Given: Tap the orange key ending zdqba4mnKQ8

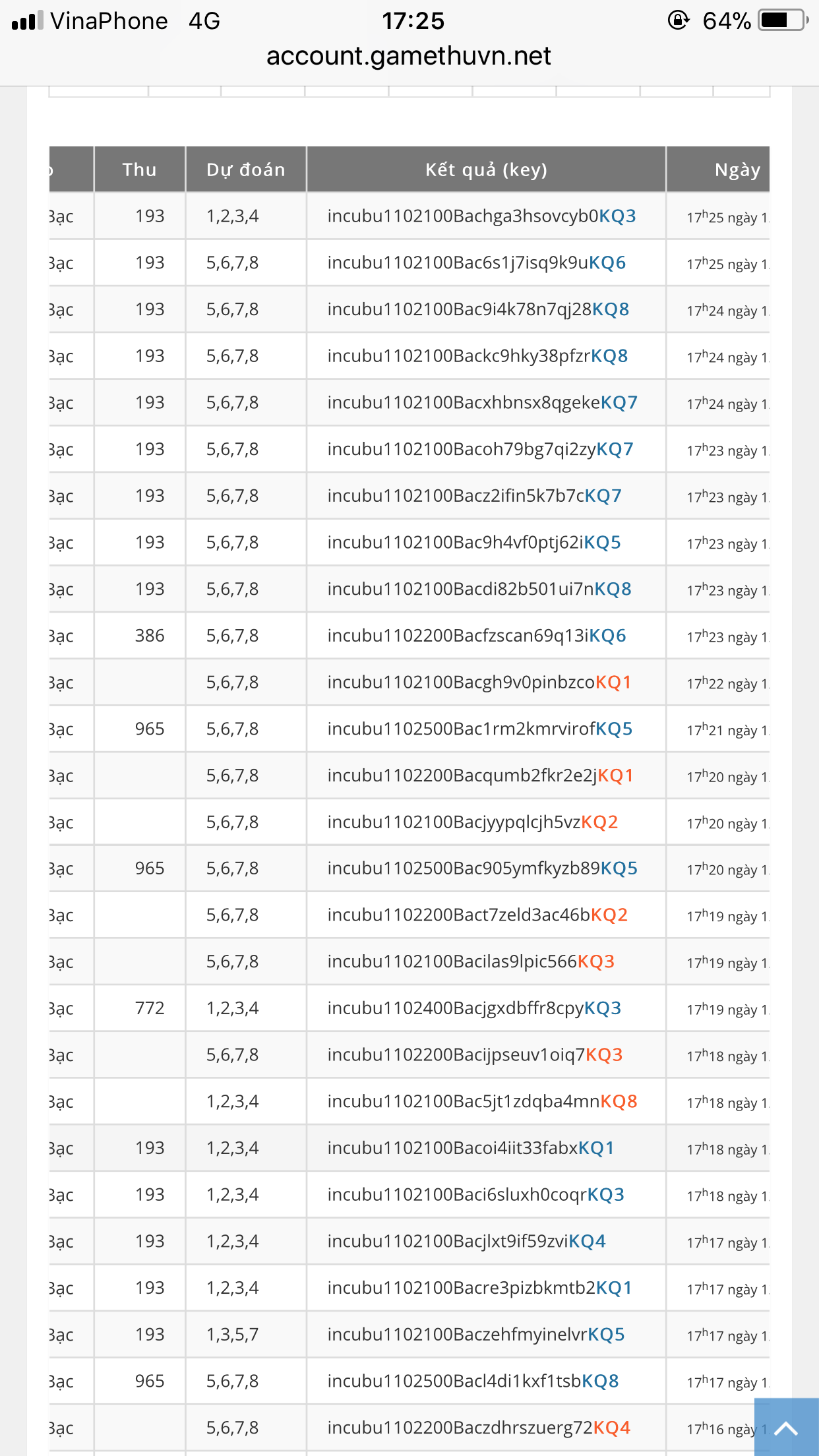Looking at the screenshot, I should 482,1102.
